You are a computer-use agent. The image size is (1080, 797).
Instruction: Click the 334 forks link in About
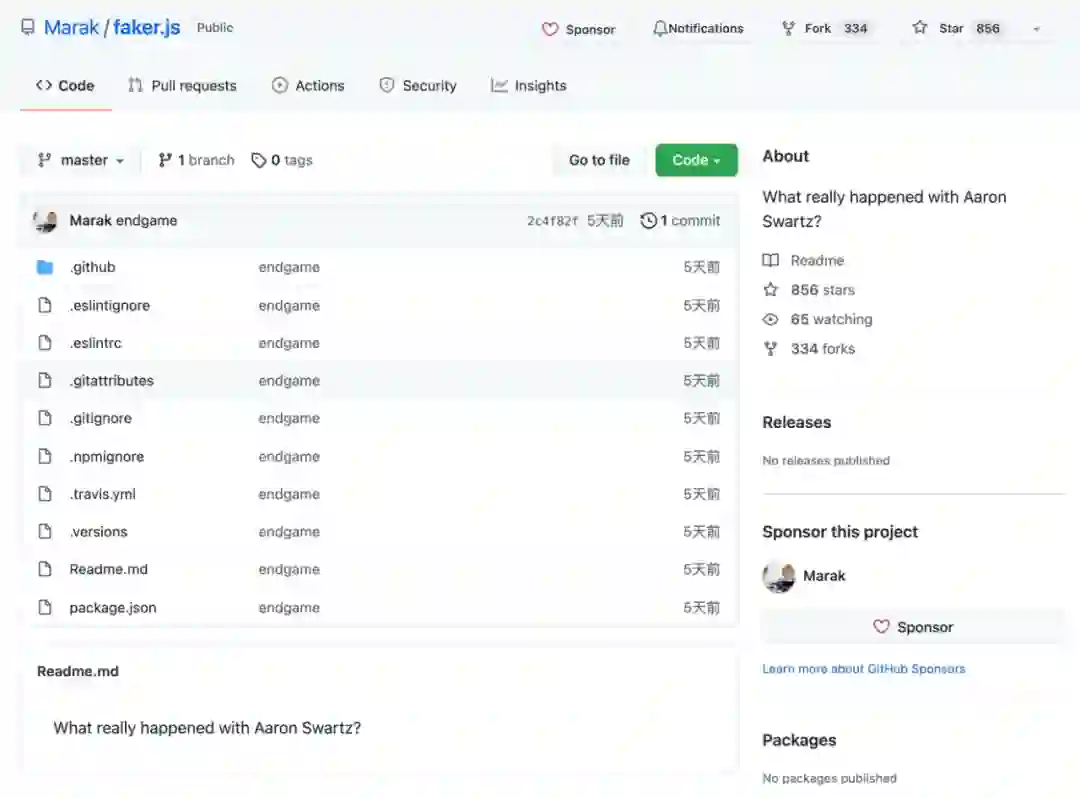(x=809, y=349)
